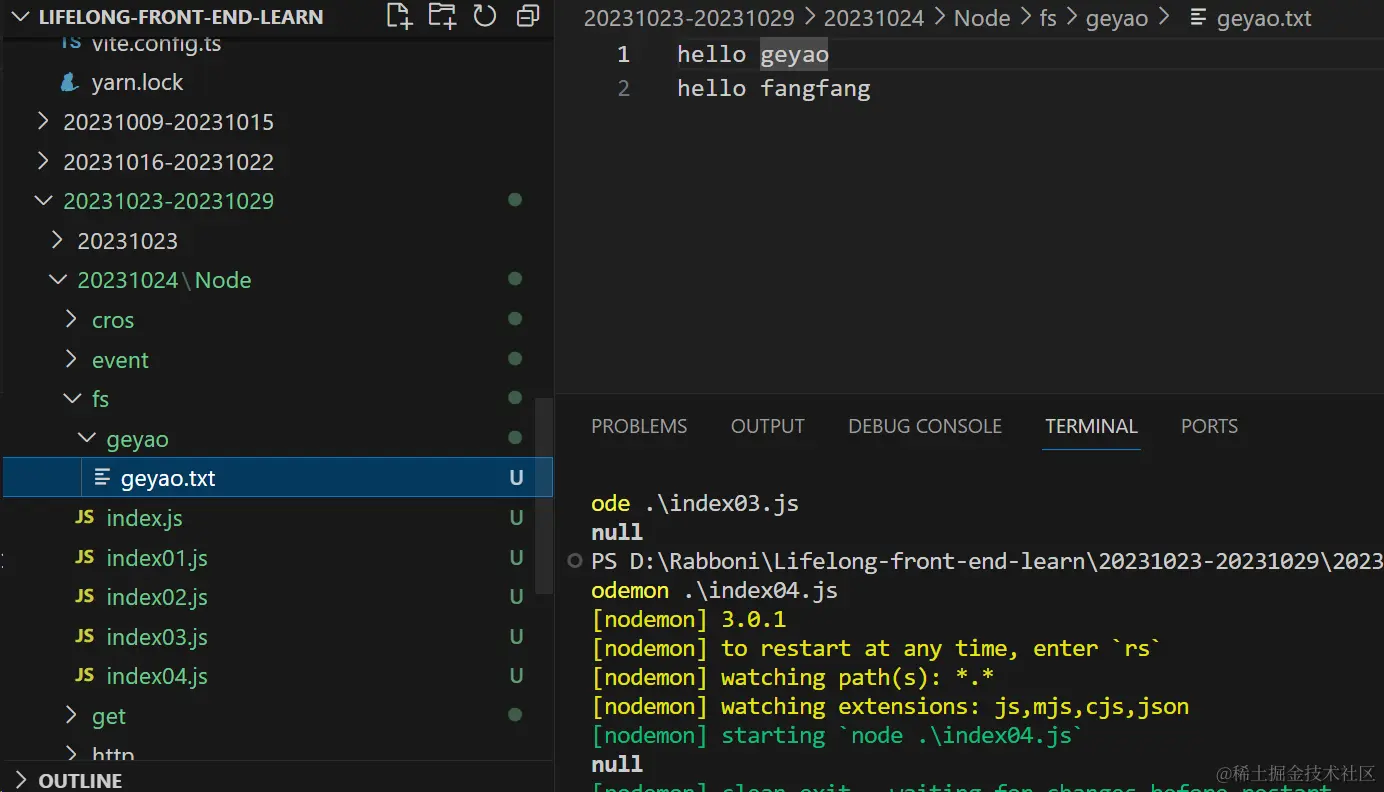Click 'odemon .\index04.js' terminal command line

[714, 591]
